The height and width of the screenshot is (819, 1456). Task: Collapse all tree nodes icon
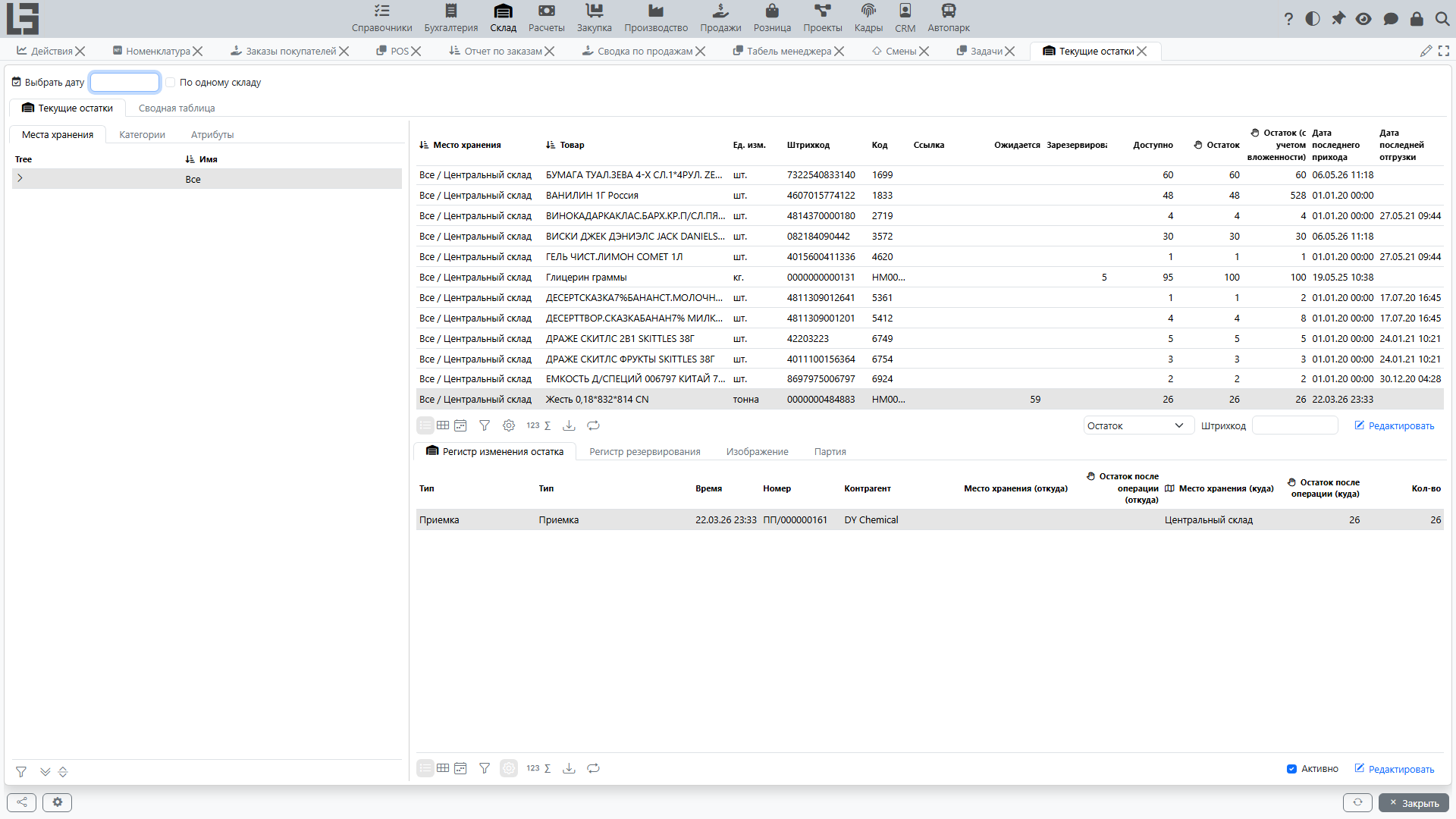coord(63,772)
